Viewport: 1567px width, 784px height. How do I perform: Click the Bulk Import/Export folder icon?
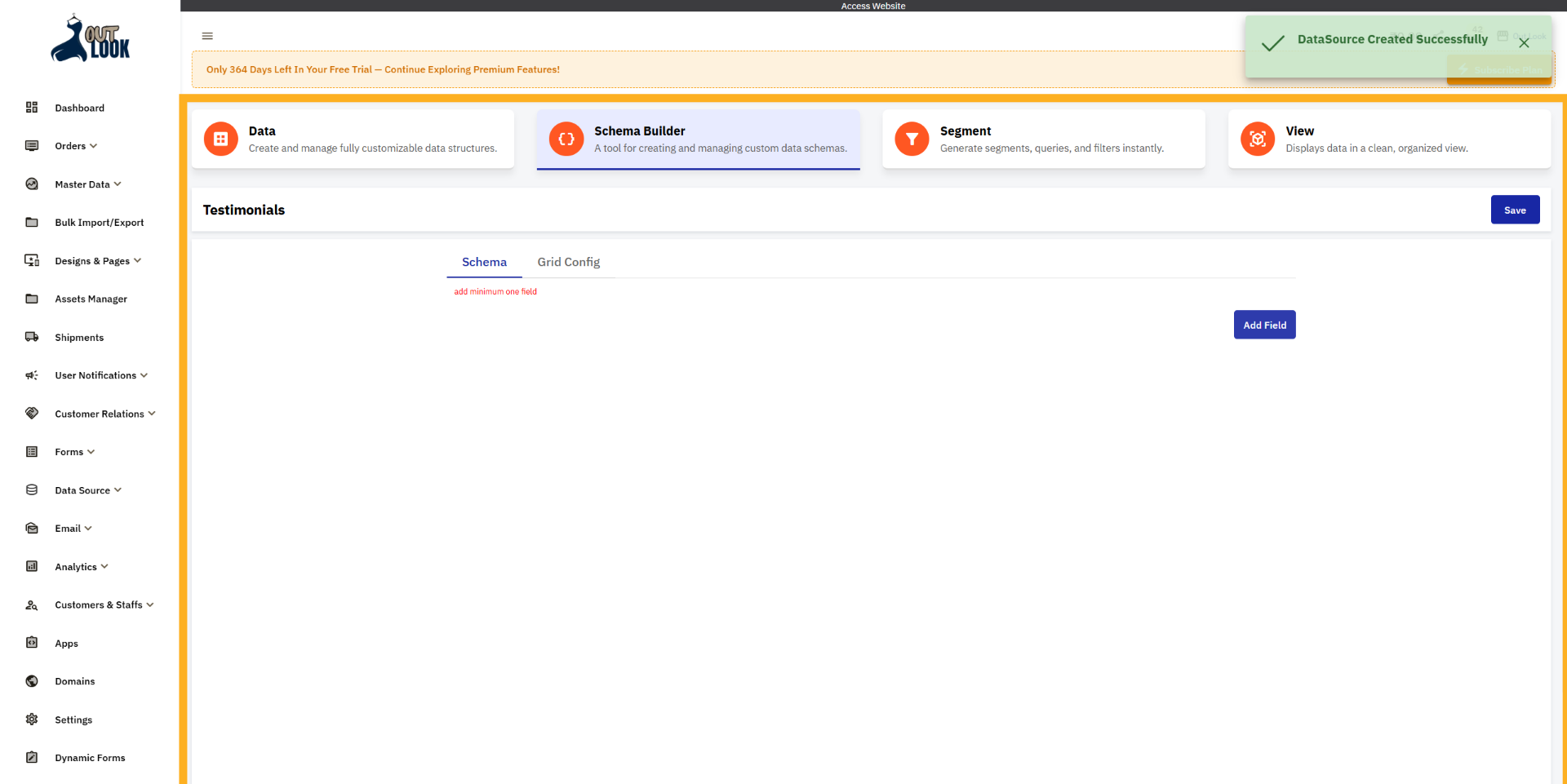click(31, 222)
